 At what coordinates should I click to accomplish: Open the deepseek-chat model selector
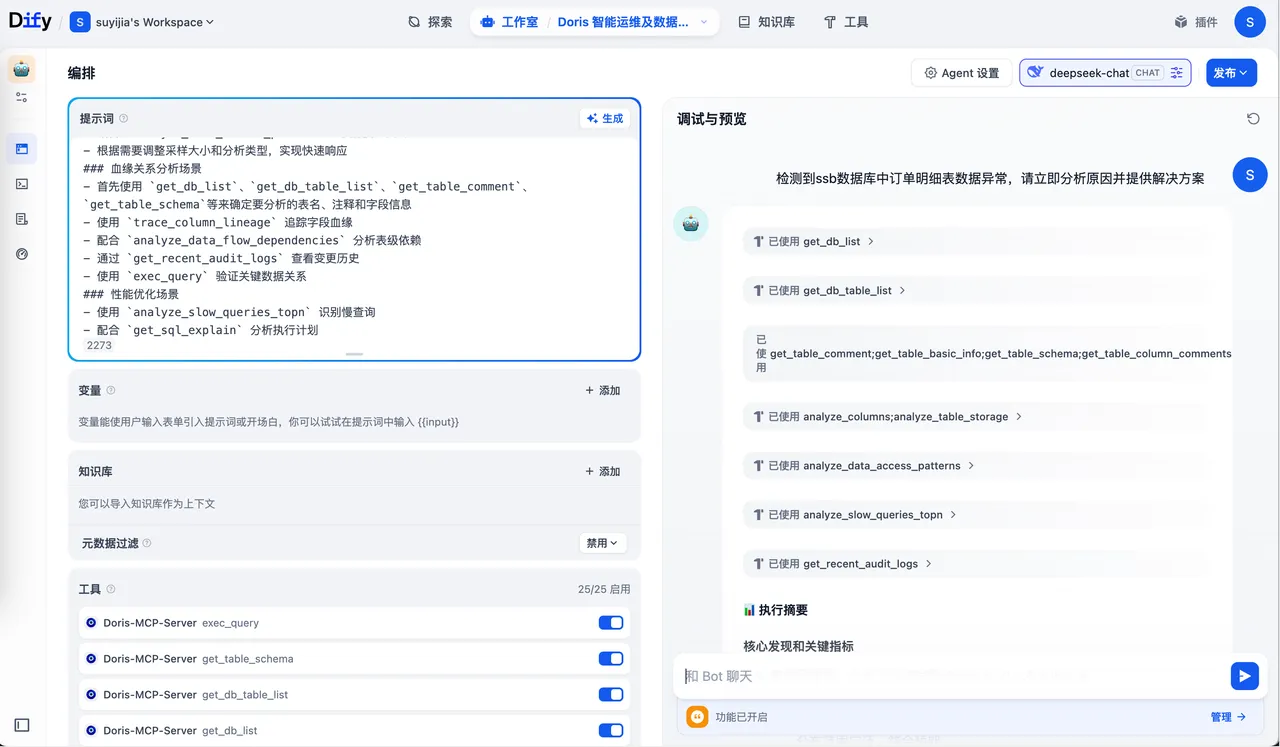(1090, 72)
